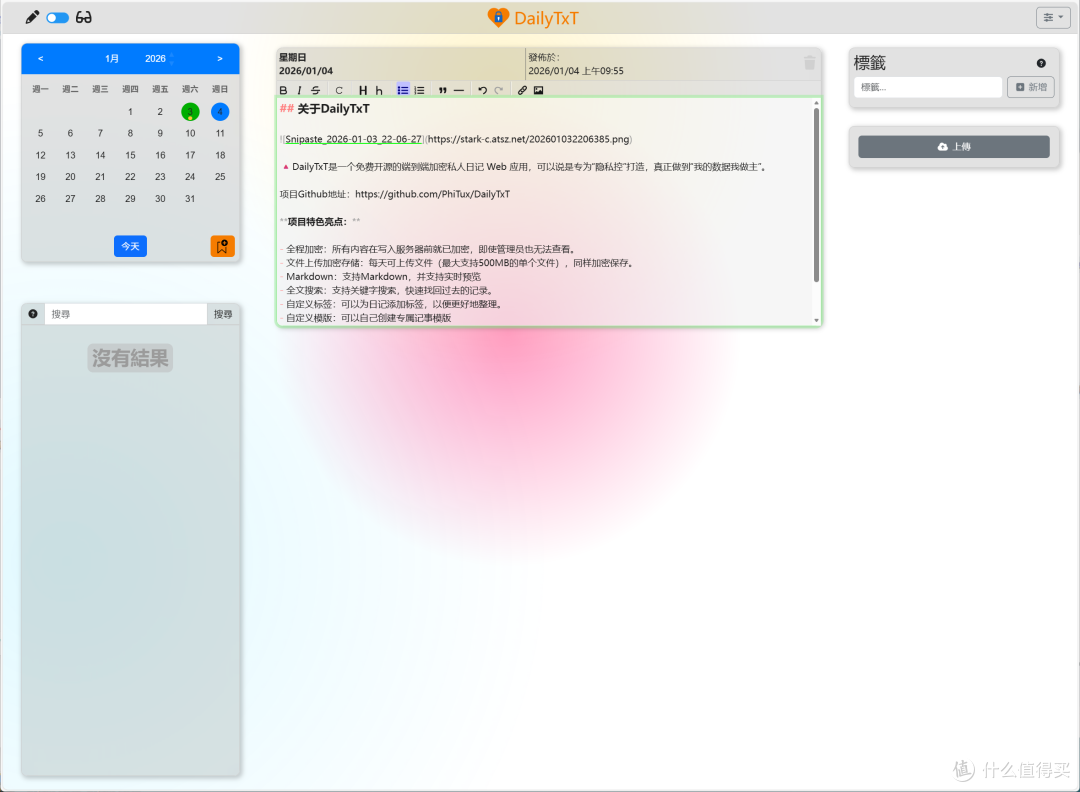The width and height of the screenshot is (1080, 792).
Task: Select day 15 in the calendar
Action: [x=130, y=155]
